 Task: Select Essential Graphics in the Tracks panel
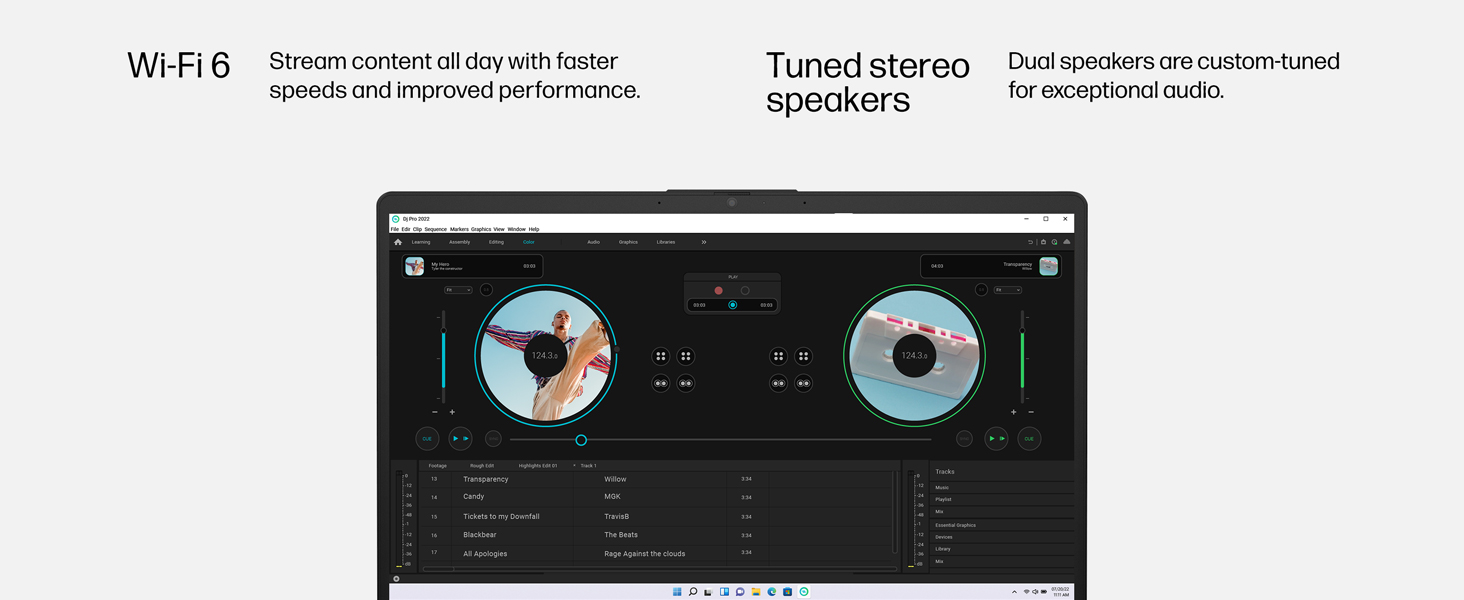(x=955, y=524)
